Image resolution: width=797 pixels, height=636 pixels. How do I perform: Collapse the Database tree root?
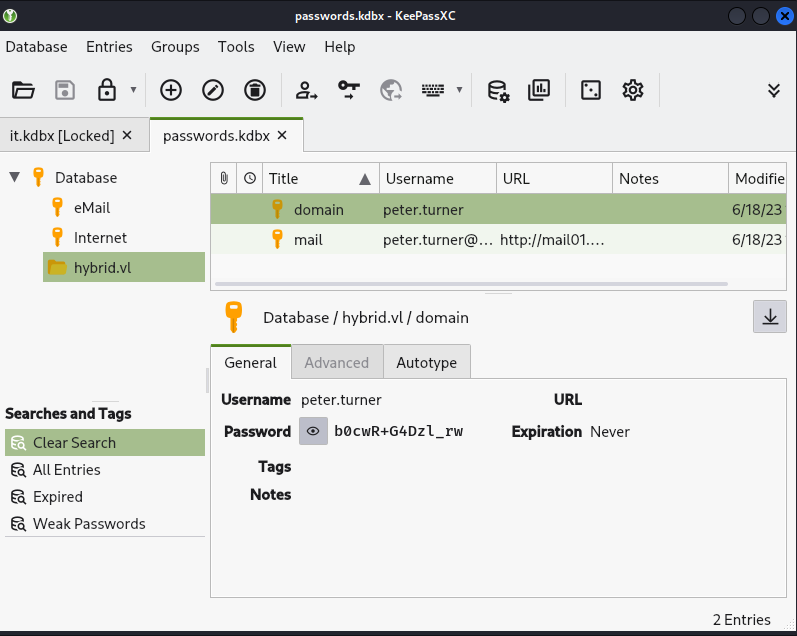click(15, 177)
